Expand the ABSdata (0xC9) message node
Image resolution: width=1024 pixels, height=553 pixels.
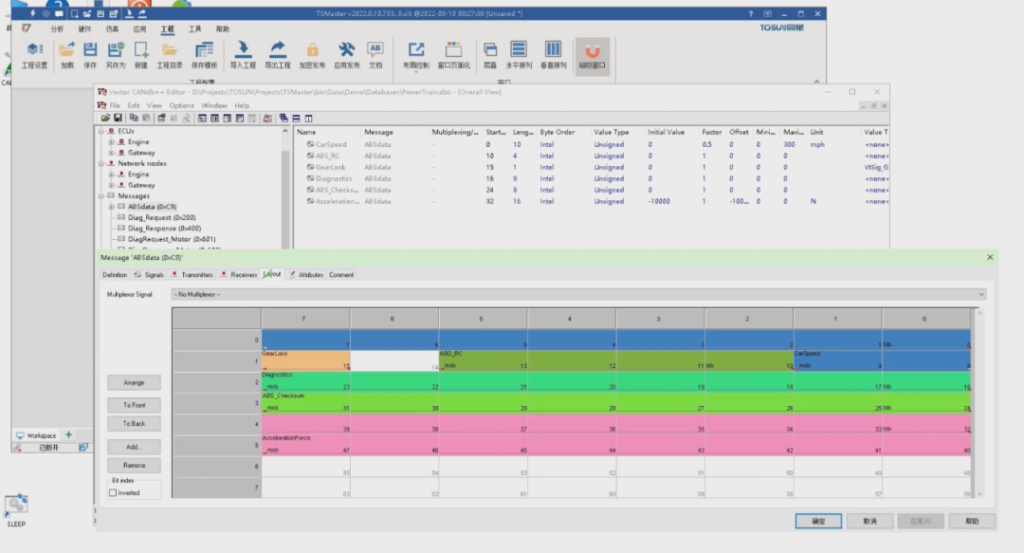coord(112,207)
